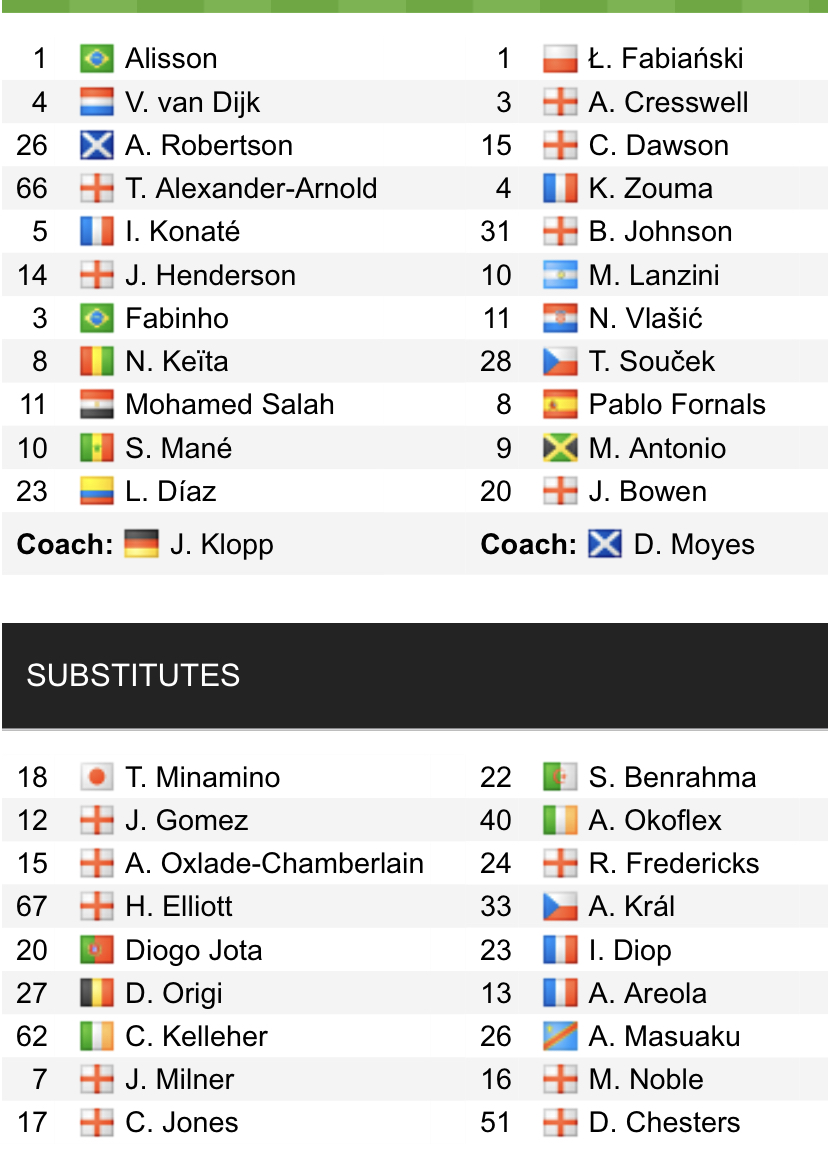Click the Netherlands flag beside V. van Dijk
The width and height of the screenshot is (828, 1160).
click(97, 102)
